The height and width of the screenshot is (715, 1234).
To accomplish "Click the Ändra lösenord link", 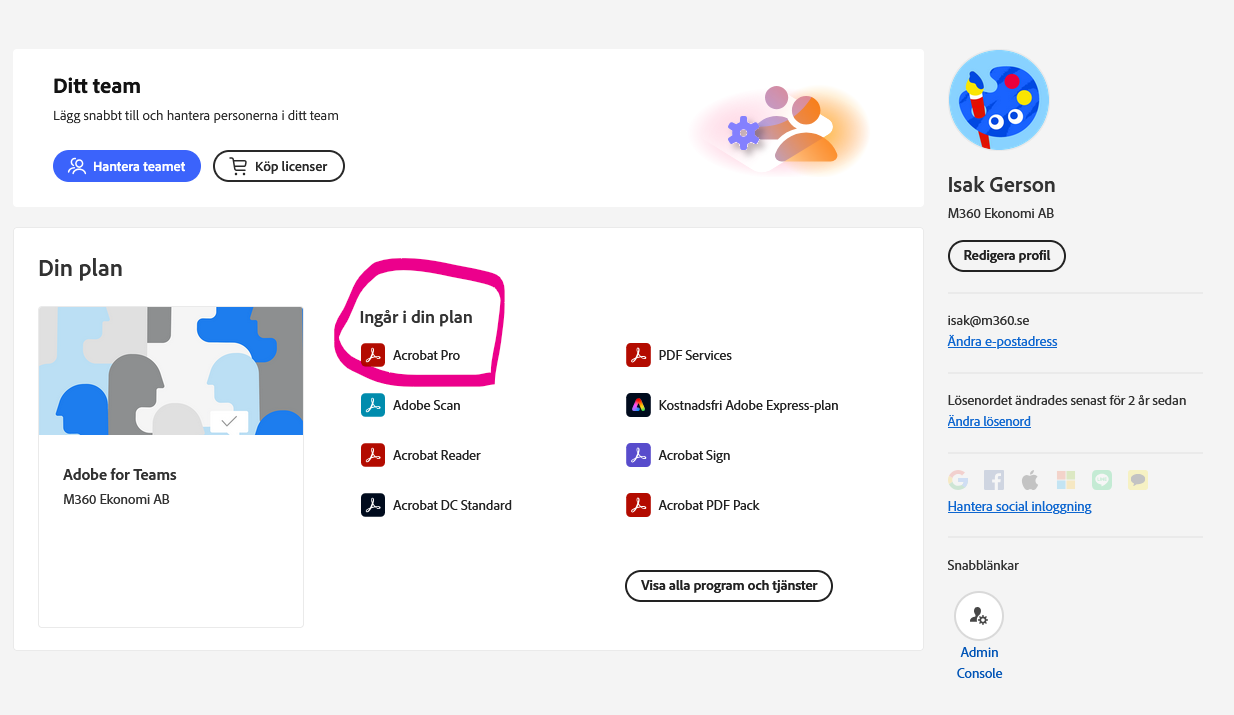I will tap(989, 421).
